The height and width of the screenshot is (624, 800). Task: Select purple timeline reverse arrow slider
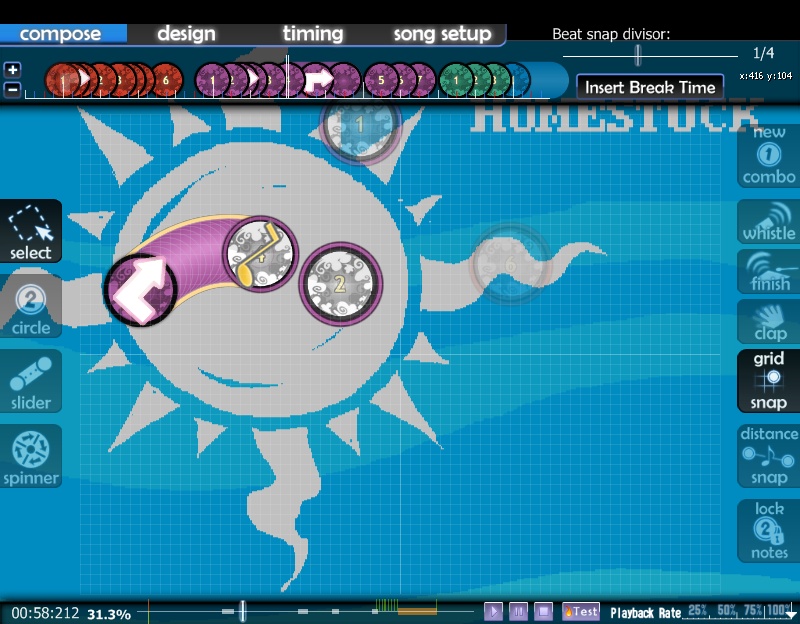pos(317,80)
